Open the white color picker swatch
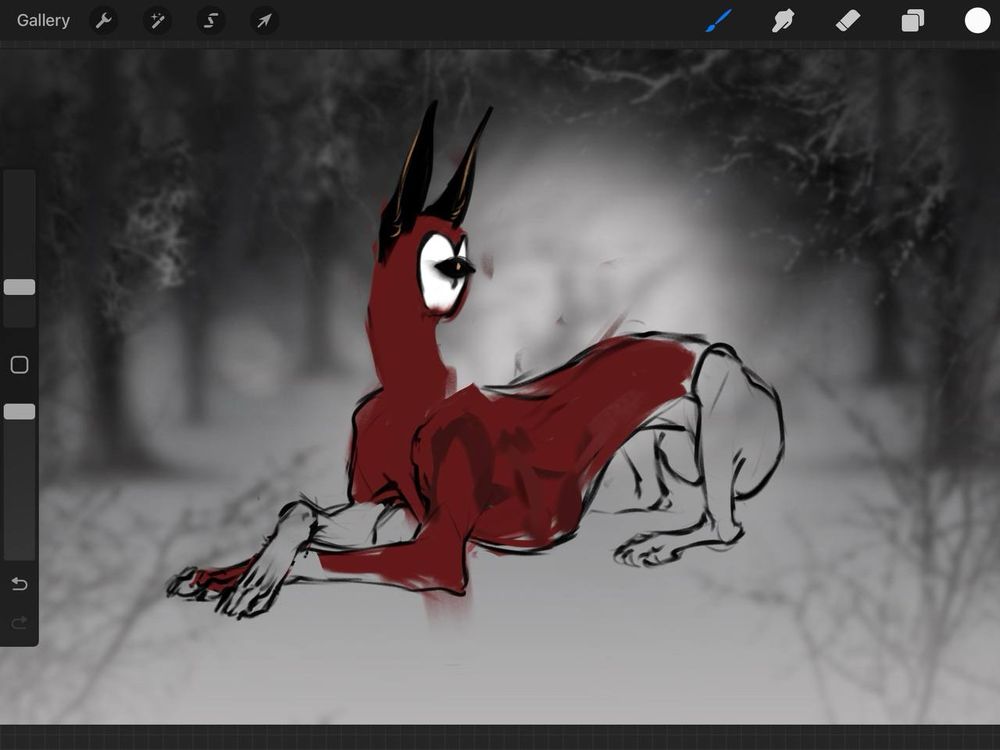Image resolution: width=1000 pixels, height=750 pixels. pyautogui.click(x=977, y=20)
